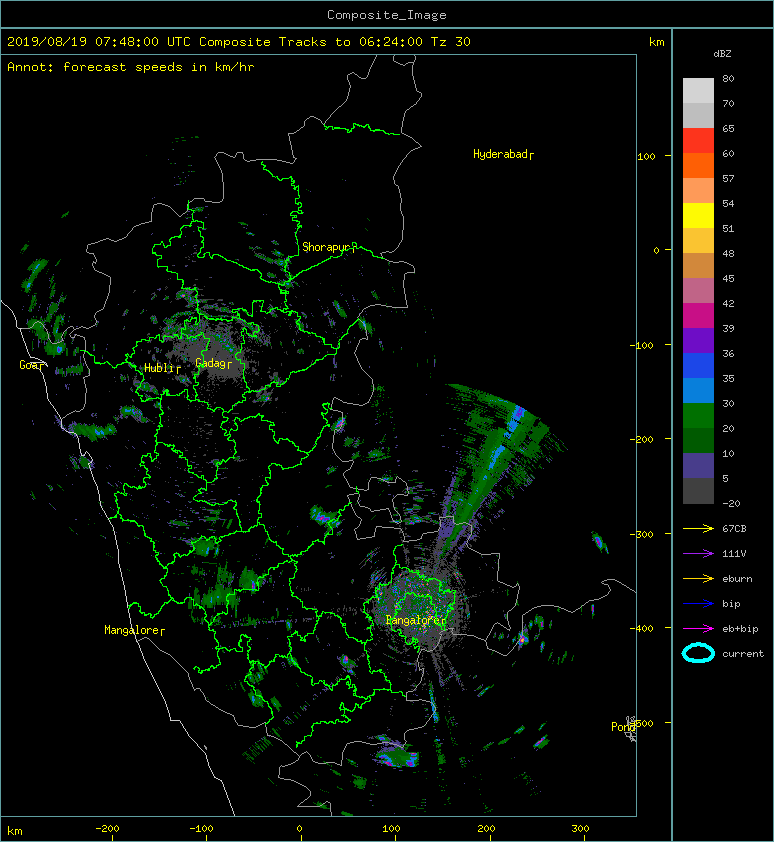The width and height of the screenshot is (774, 842).
Task: Click the -100 tick on the horizontal axis
Action: tap(201, 829)
